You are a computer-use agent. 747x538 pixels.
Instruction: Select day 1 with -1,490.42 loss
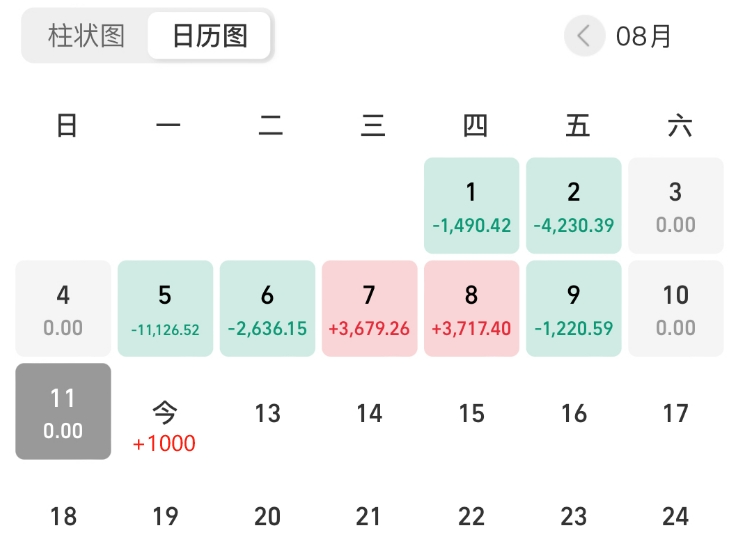[x=472, y=205]
